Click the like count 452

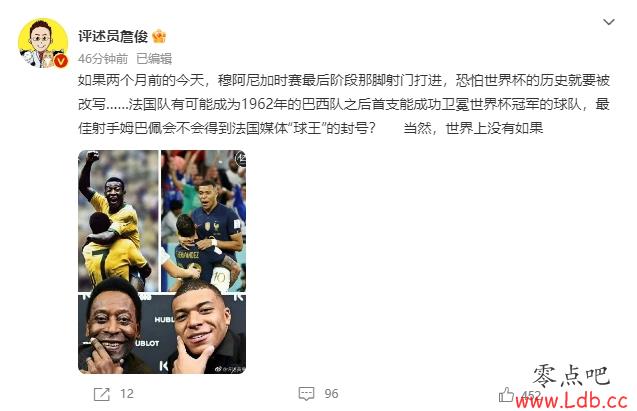531,395
